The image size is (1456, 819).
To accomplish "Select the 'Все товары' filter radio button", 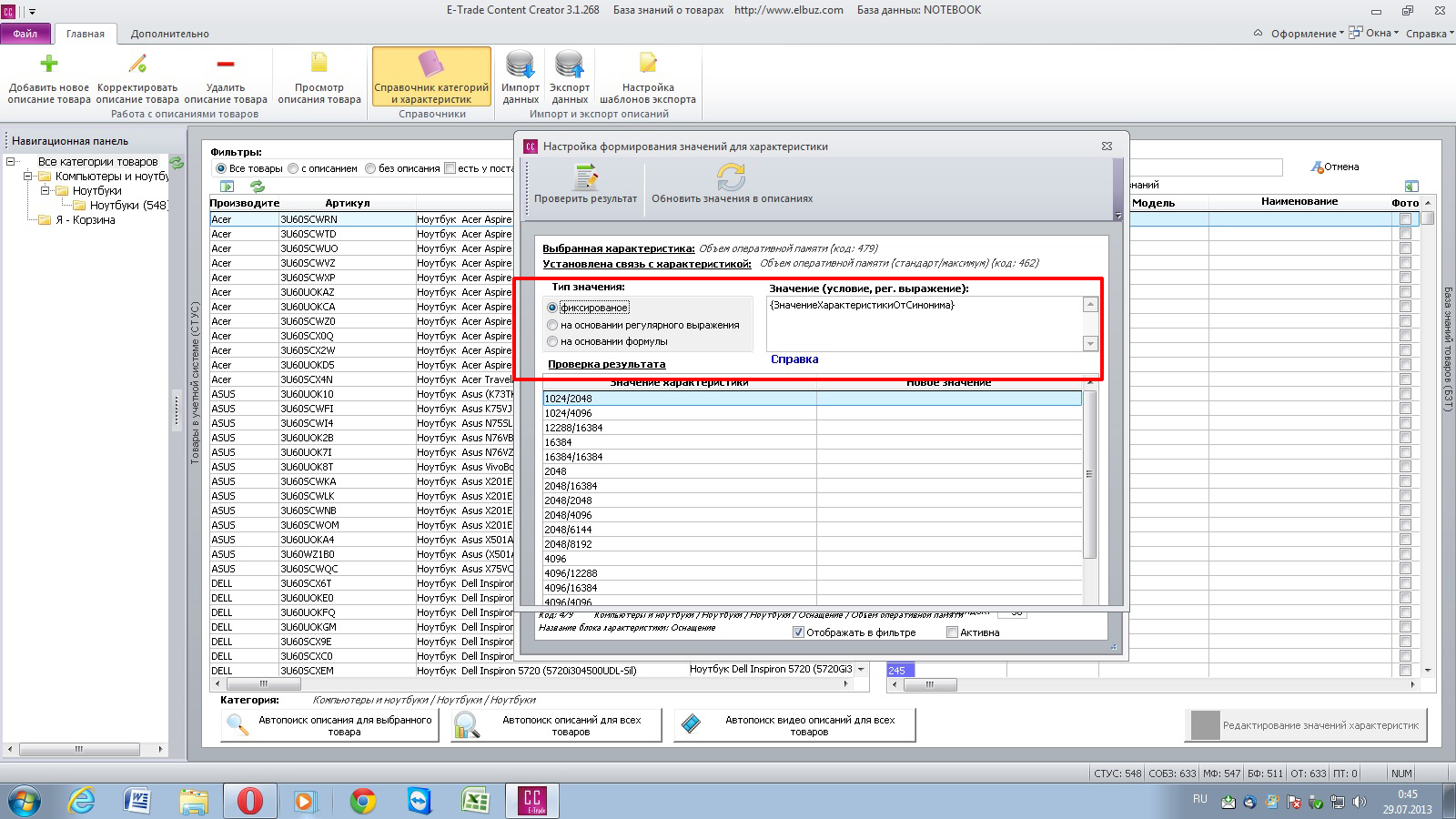I will 220,168.
